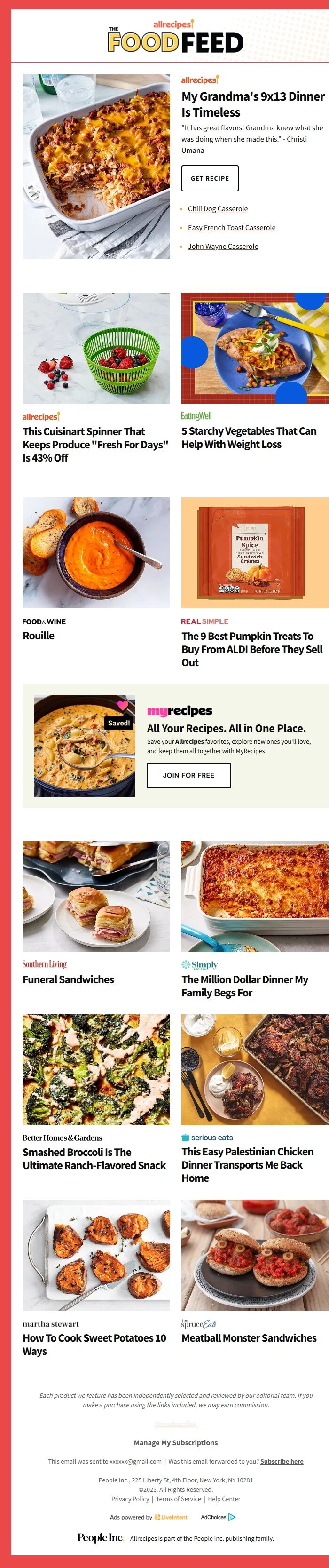Click the JOIN FOR FREE button

[x=188, y=775]
